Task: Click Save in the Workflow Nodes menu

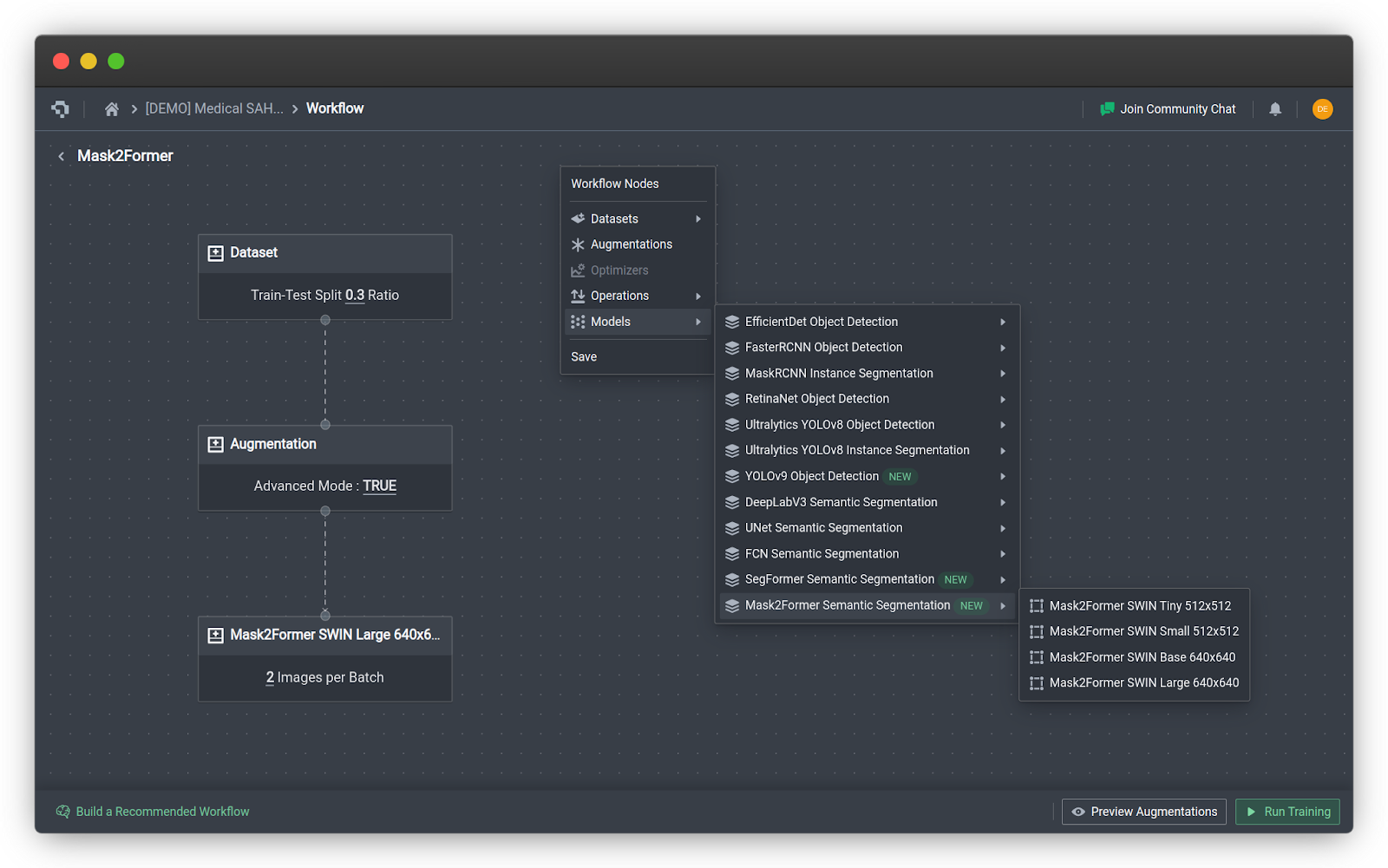Action: click(584, 357)
